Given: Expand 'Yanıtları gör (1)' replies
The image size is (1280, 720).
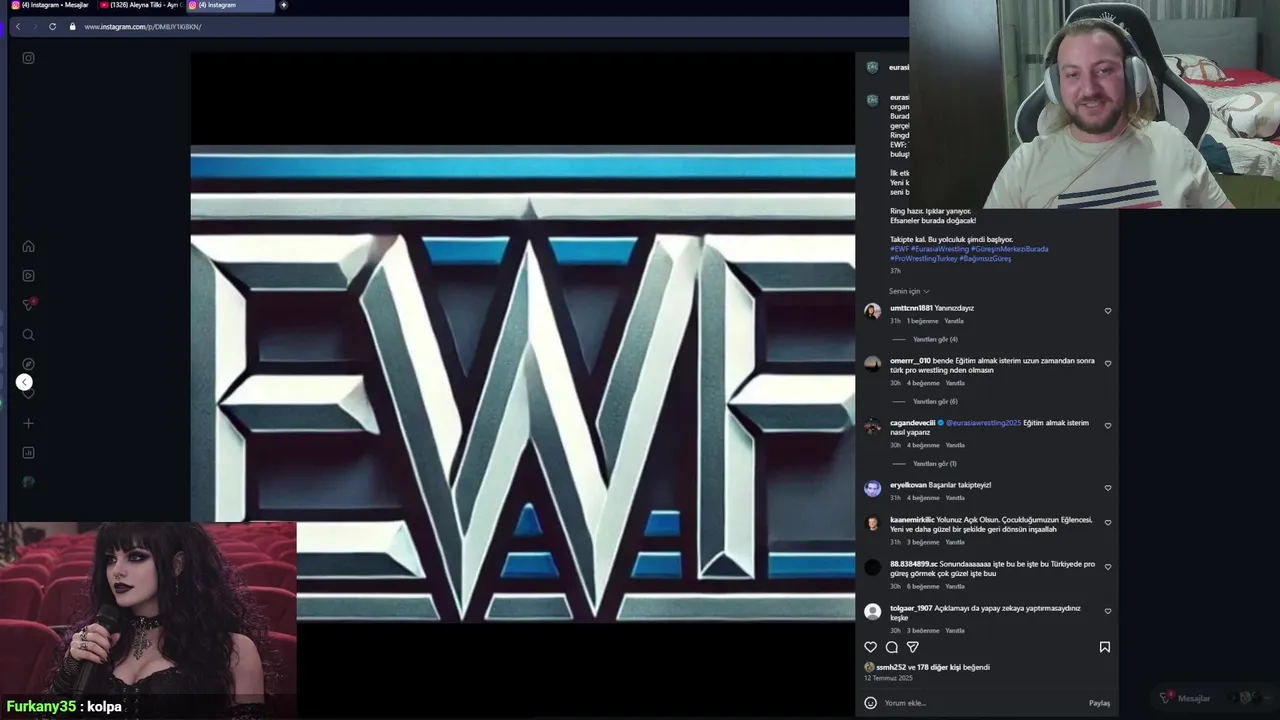Looking at the screenshot, I should (x=934, y=463).
